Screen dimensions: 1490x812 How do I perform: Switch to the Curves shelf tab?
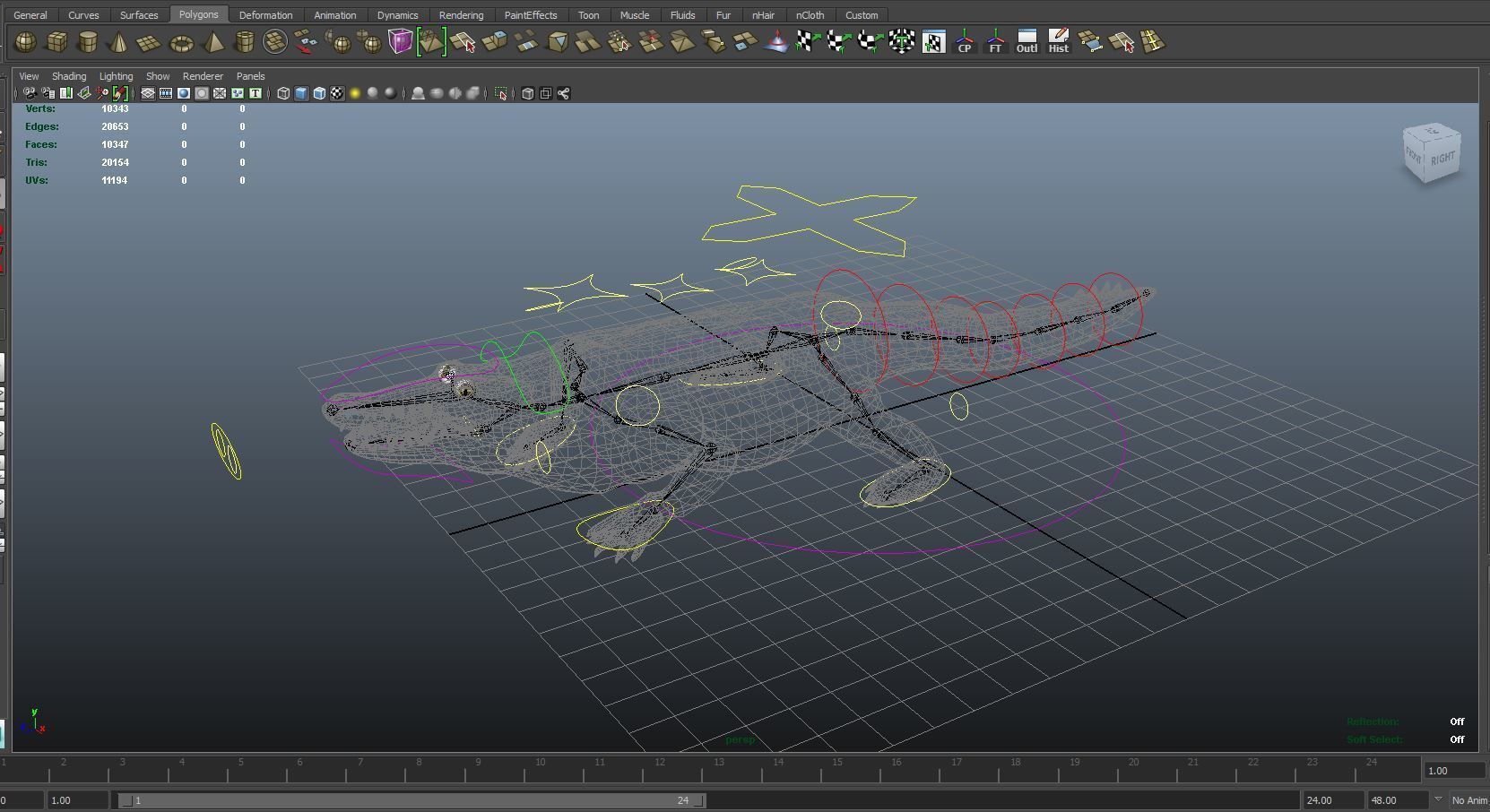coord(83,15)
